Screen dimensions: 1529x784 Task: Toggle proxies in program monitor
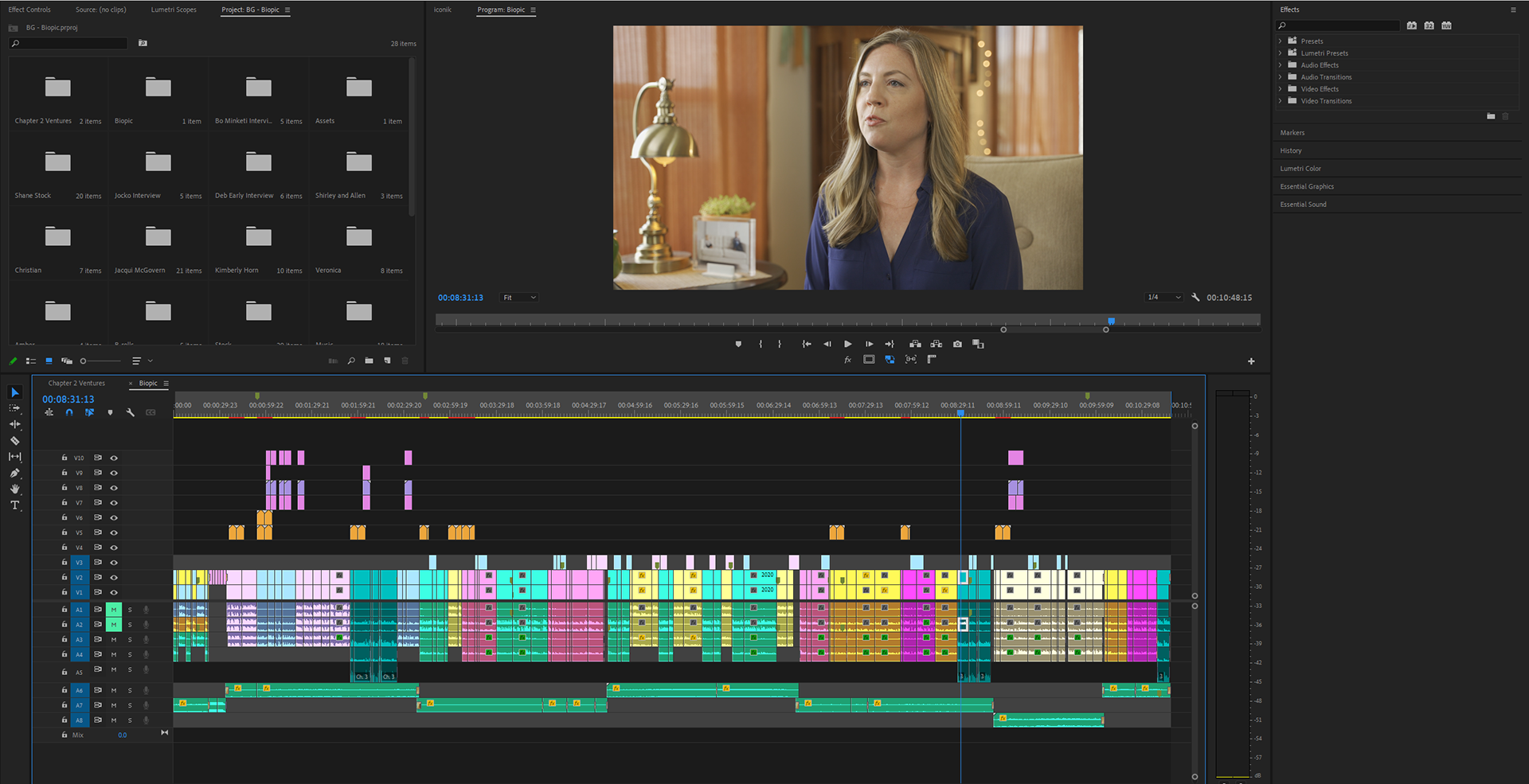click(x=890, y=360)
